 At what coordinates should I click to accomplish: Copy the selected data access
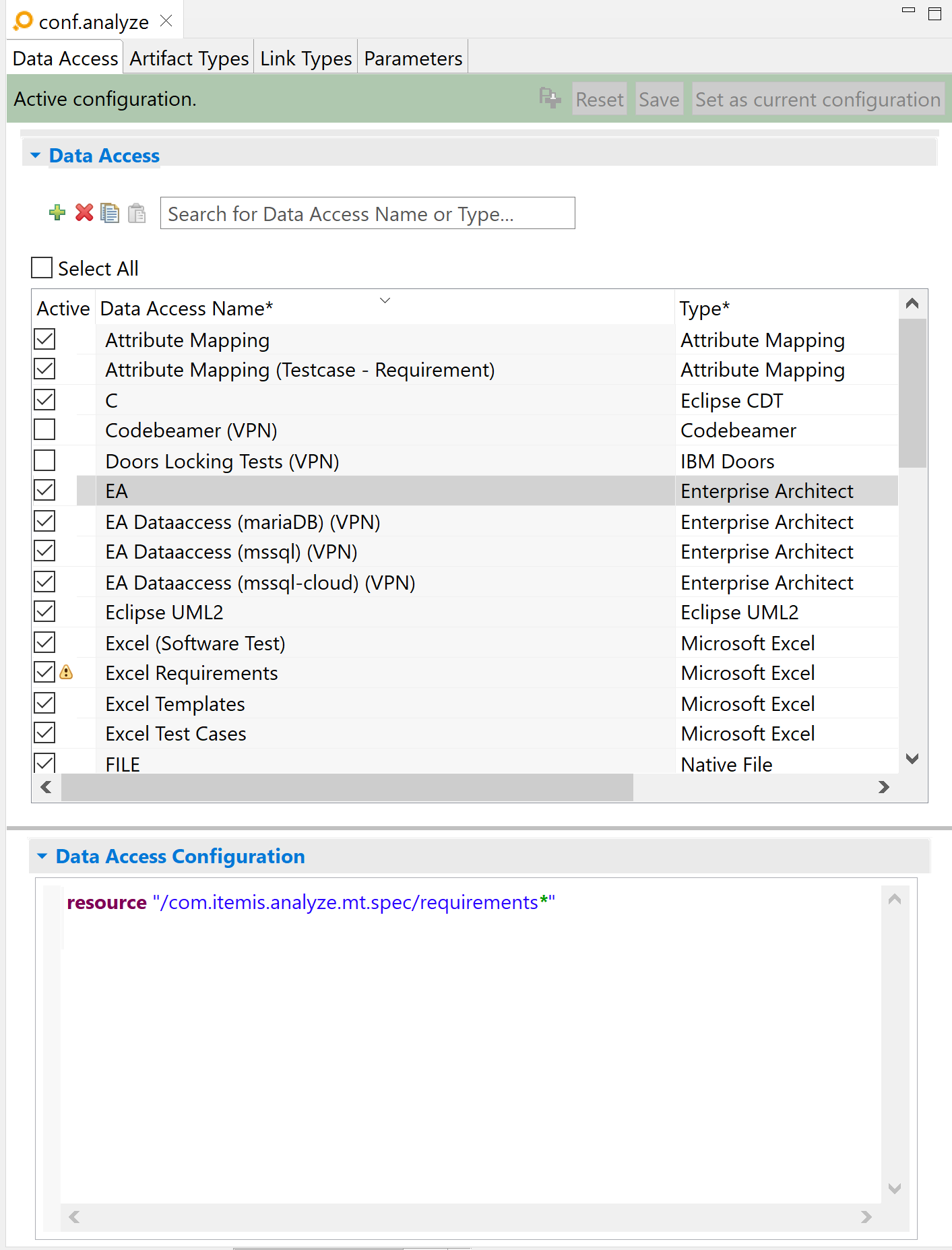pos(110,213)
